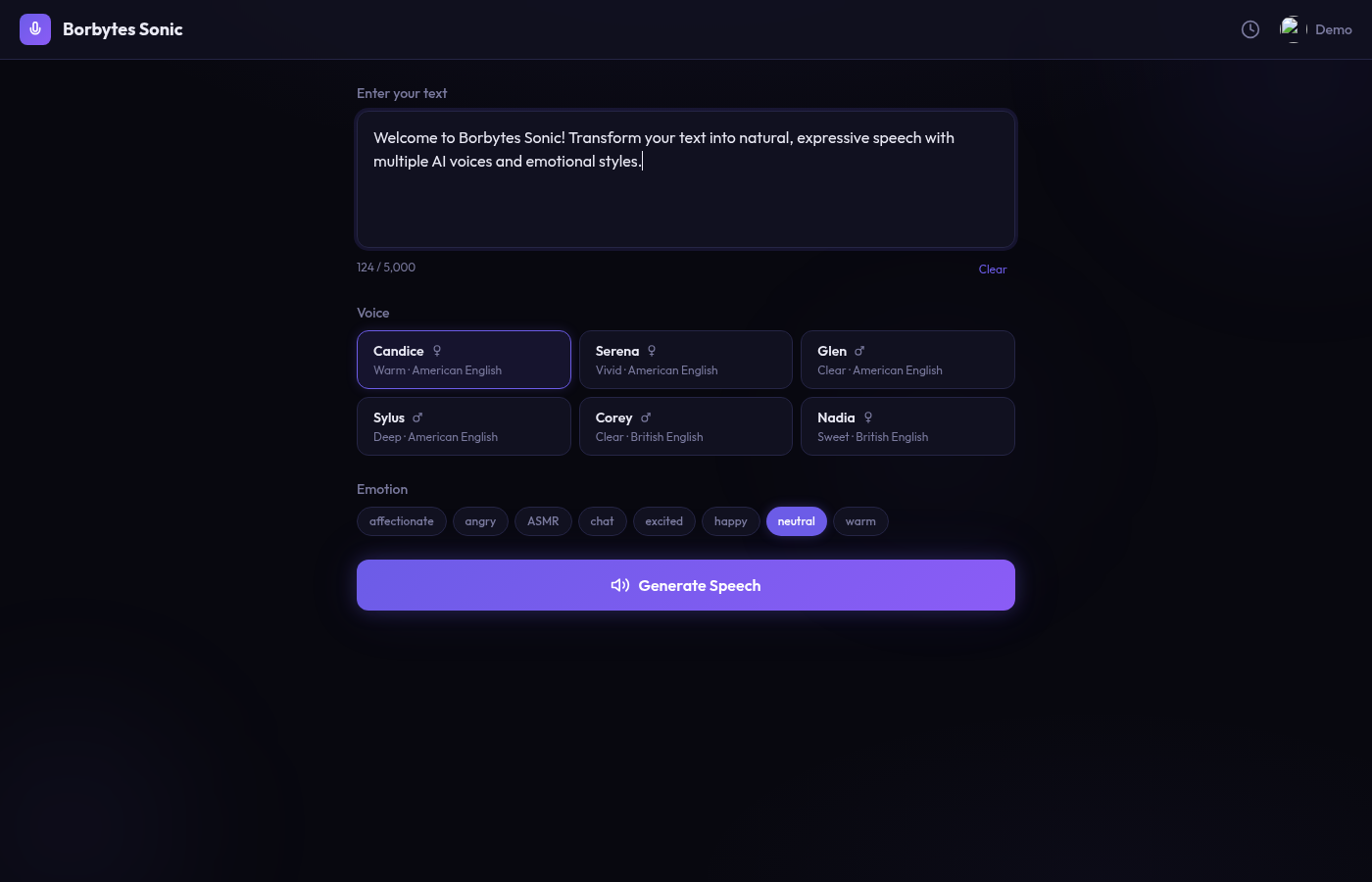Select the warm emotion chip
Screen dimensions: 1372x882
(x=860, y=521)
